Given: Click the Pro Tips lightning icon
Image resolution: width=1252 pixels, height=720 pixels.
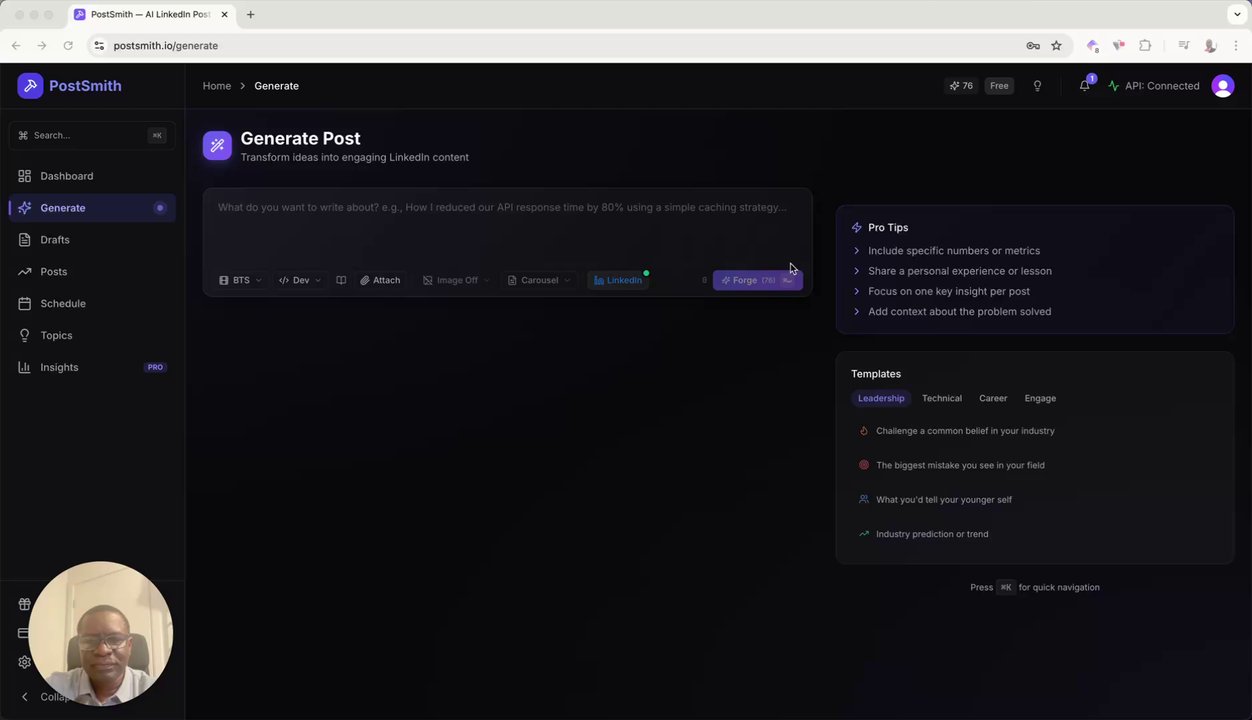Looking at the screenshot, I should pyautogui.click(x=856, y=228).
